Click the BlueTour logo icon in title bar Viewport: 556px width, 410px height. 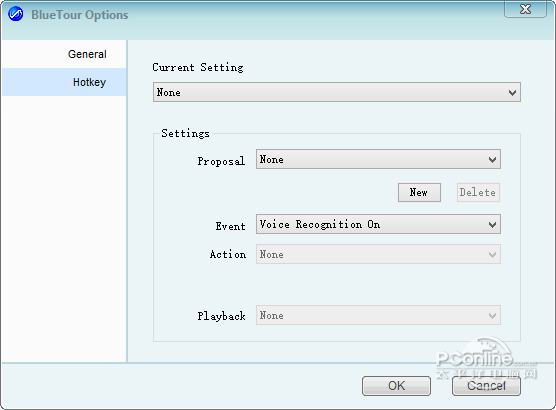(15, 14)
